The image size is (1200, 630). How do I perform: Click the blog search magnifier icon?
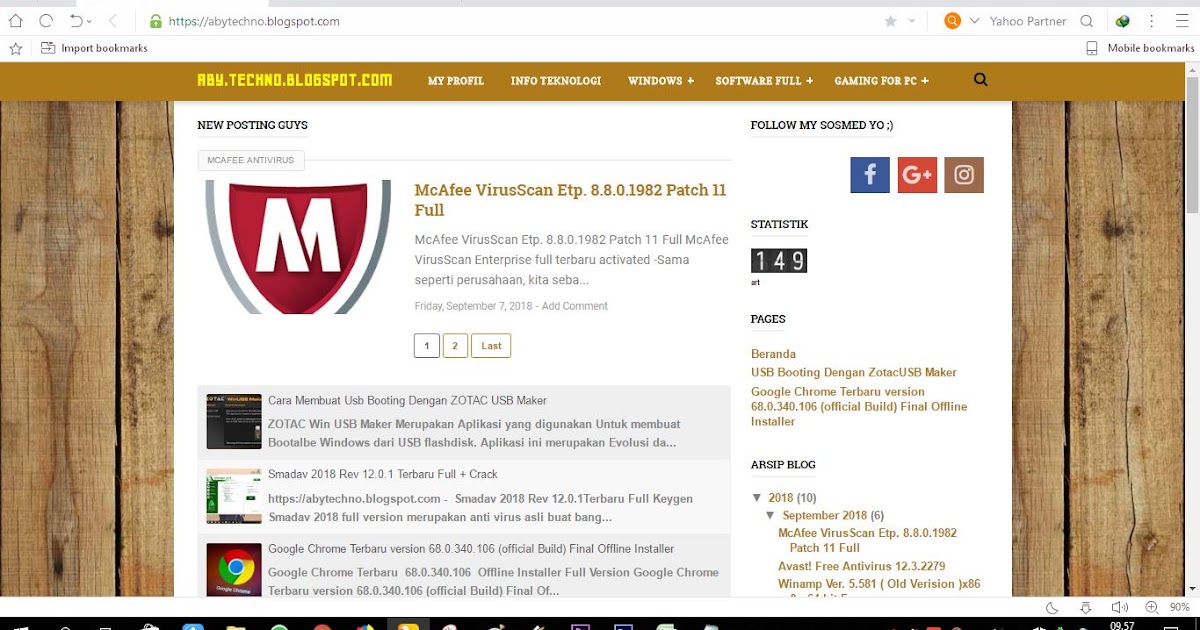pos(980,80)
